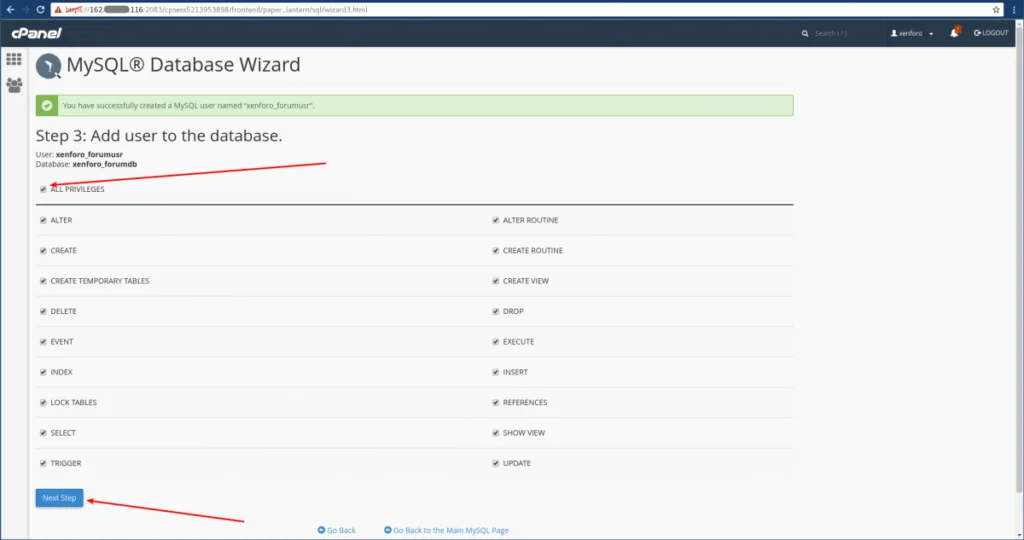1024x540 pixels.
Task: Toggle the INDEX privilege checkbox
Action: (x=43, y=372)
